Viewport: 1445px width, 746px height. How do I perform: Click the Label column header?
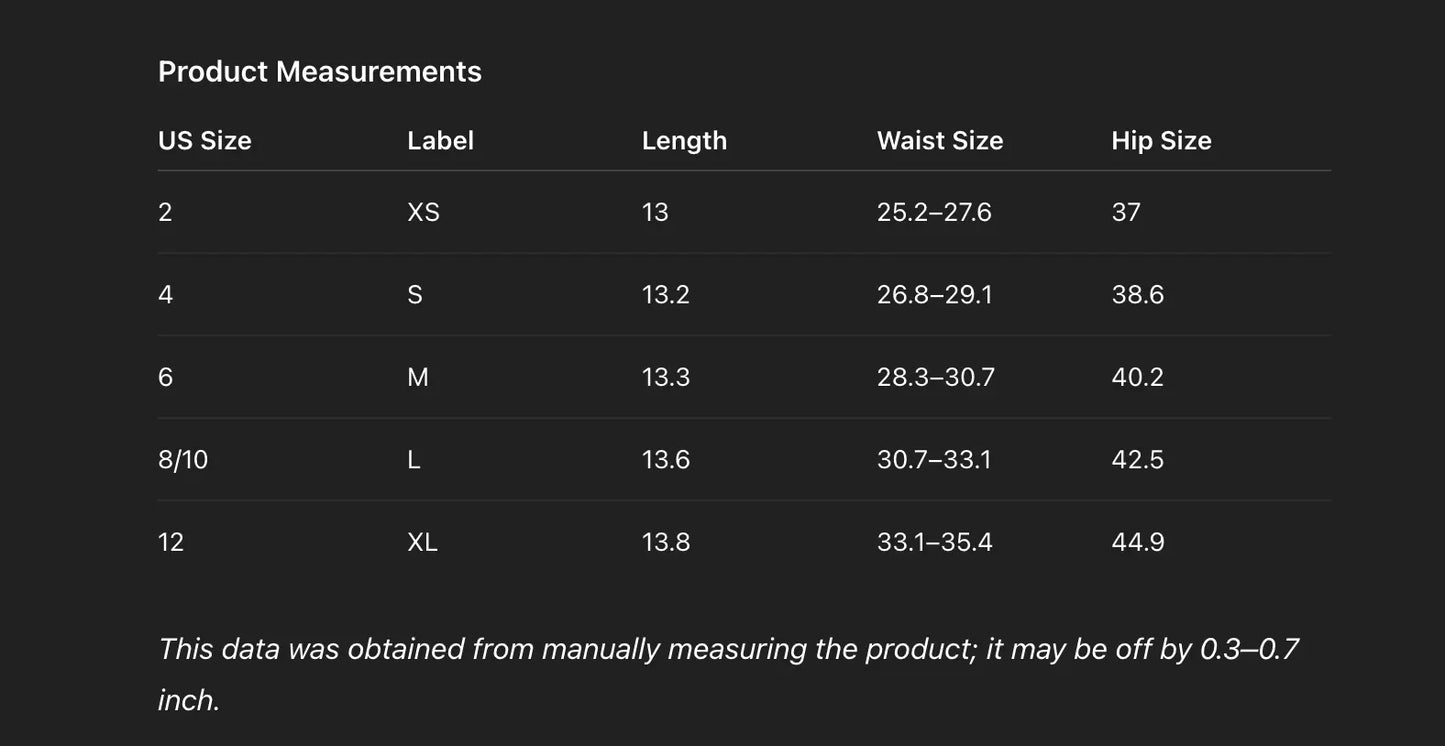pyautogui.click(x=440, y=141)
